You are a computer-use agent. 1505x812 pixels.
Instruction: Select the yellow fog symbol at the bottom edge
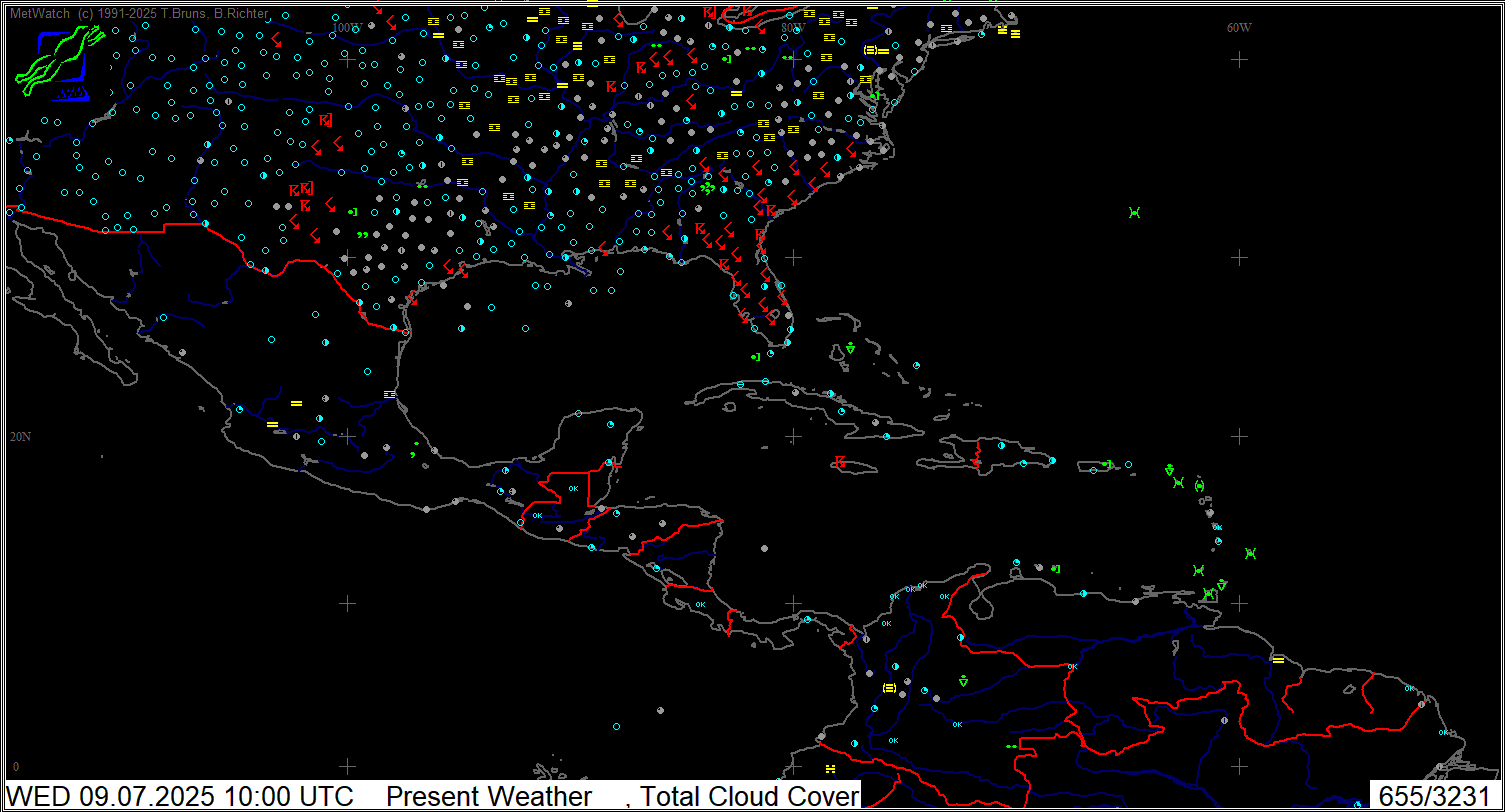(x=830, y=768)
